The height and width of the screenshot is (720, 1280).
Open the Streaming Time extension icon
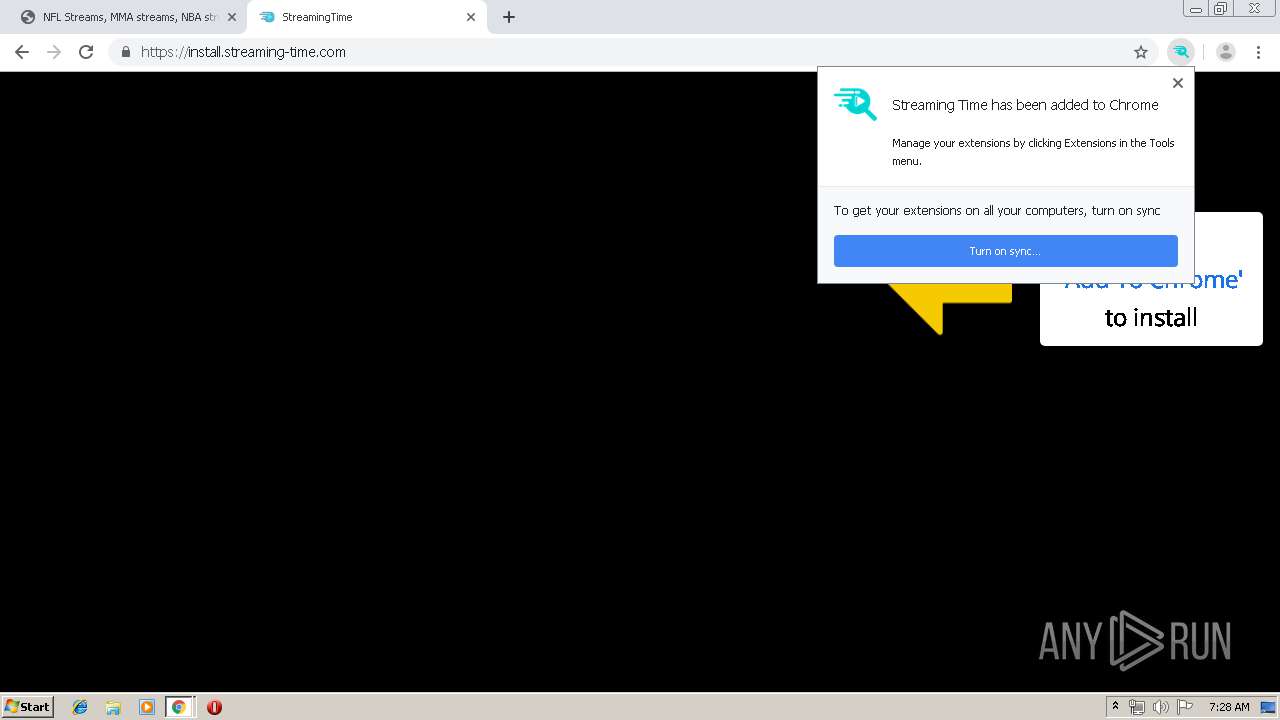pyautogui.click(x=1181, y=52)
